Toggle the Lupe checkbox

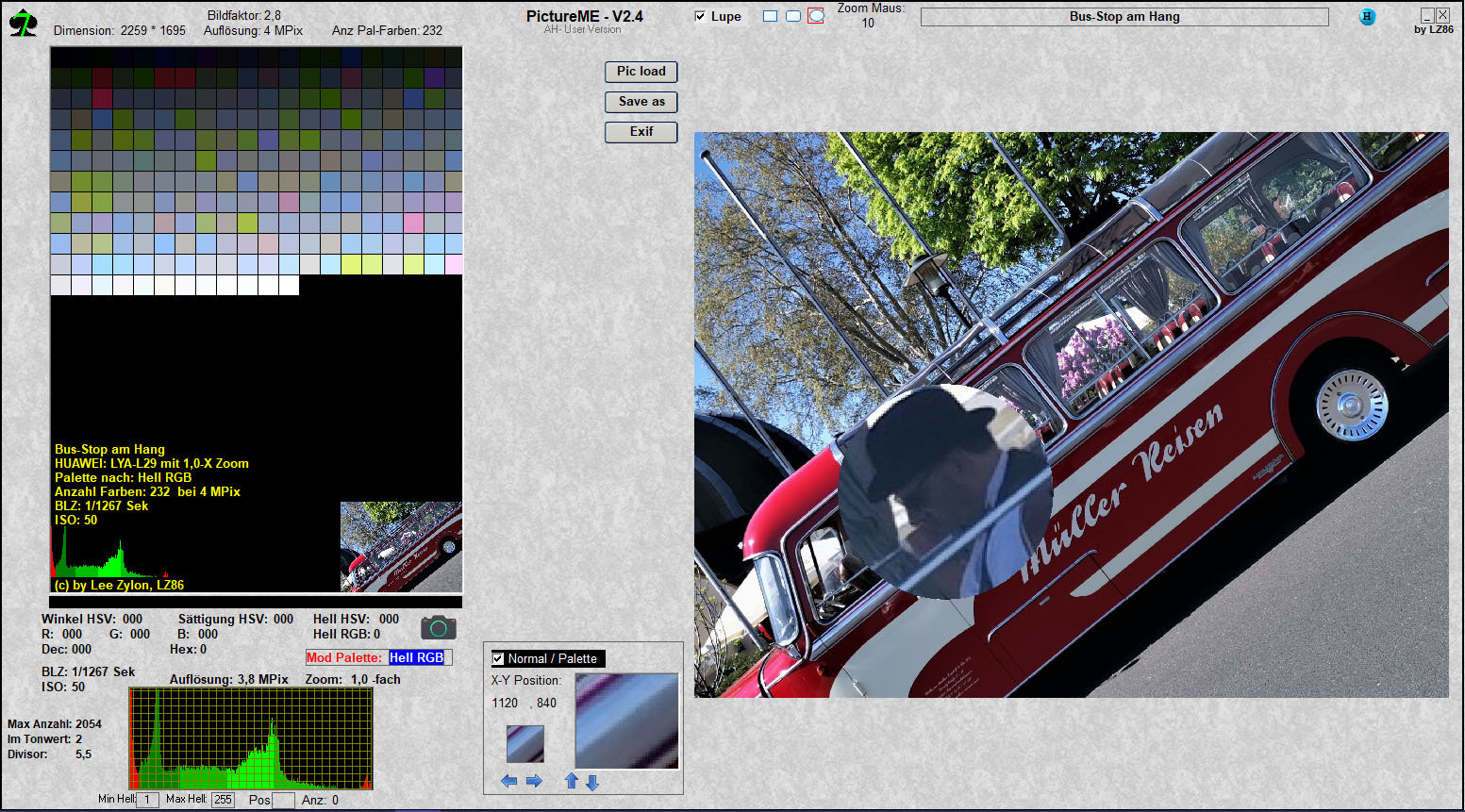pyautogui.click(x=700, y=16)
